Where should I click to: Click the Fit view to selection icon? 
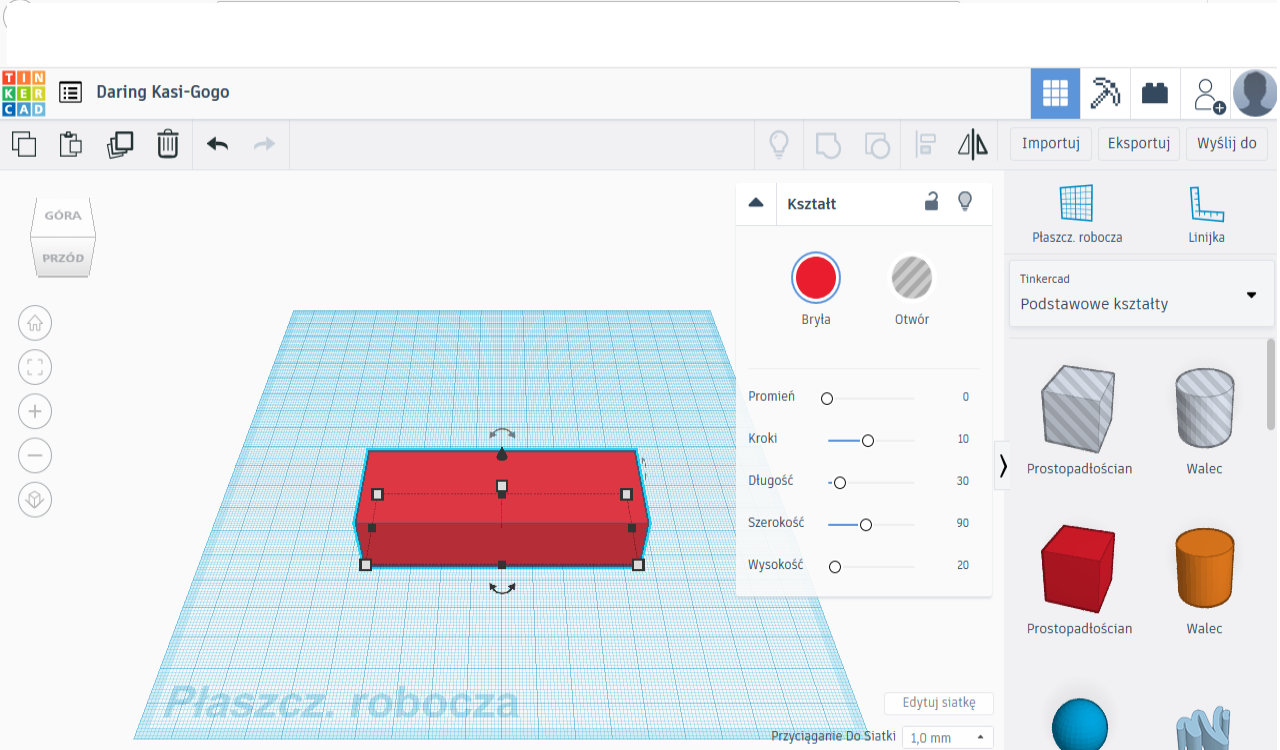point(35,367)
